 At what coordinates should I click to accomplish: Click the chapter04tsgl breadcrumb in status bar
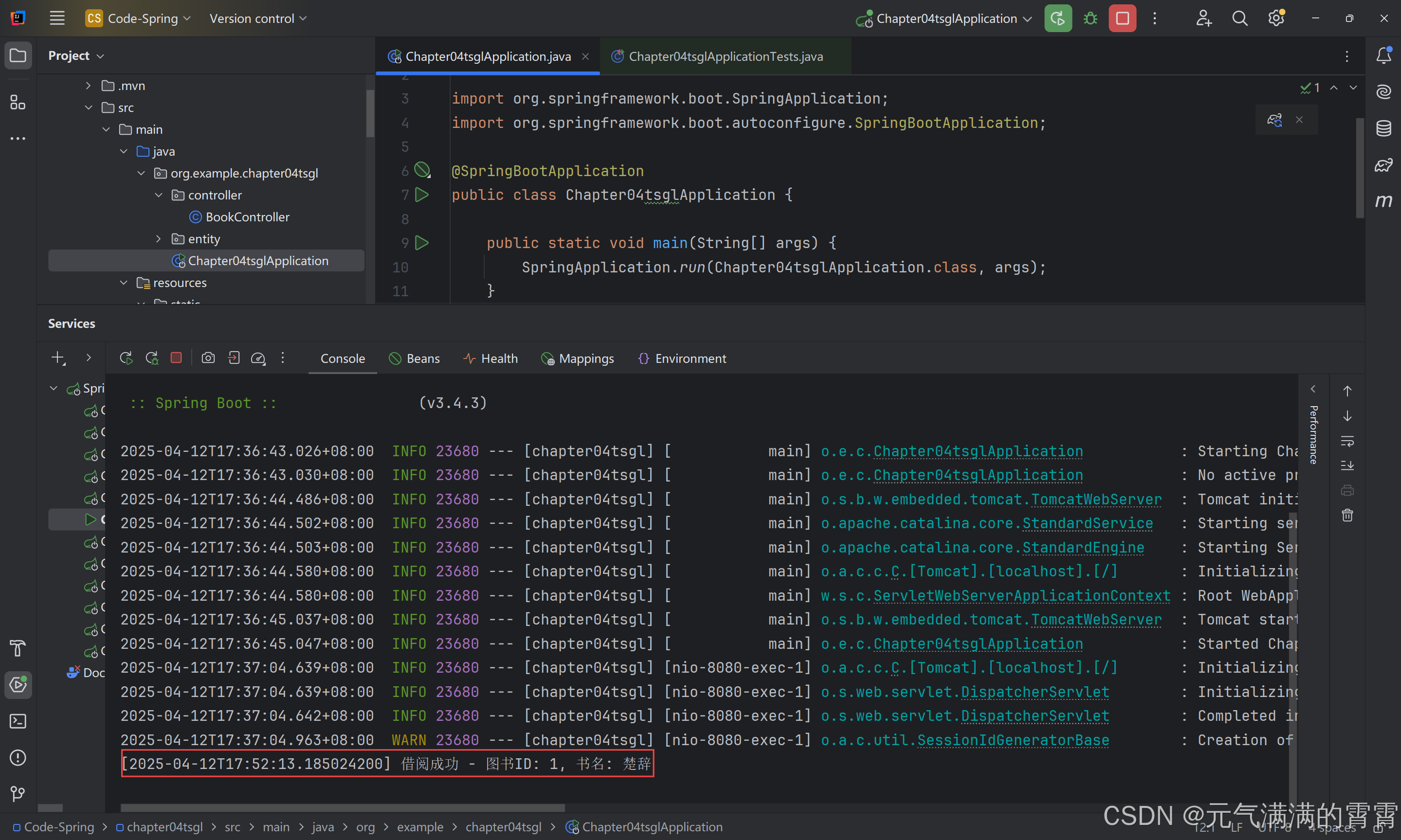[x=164, y=826]
